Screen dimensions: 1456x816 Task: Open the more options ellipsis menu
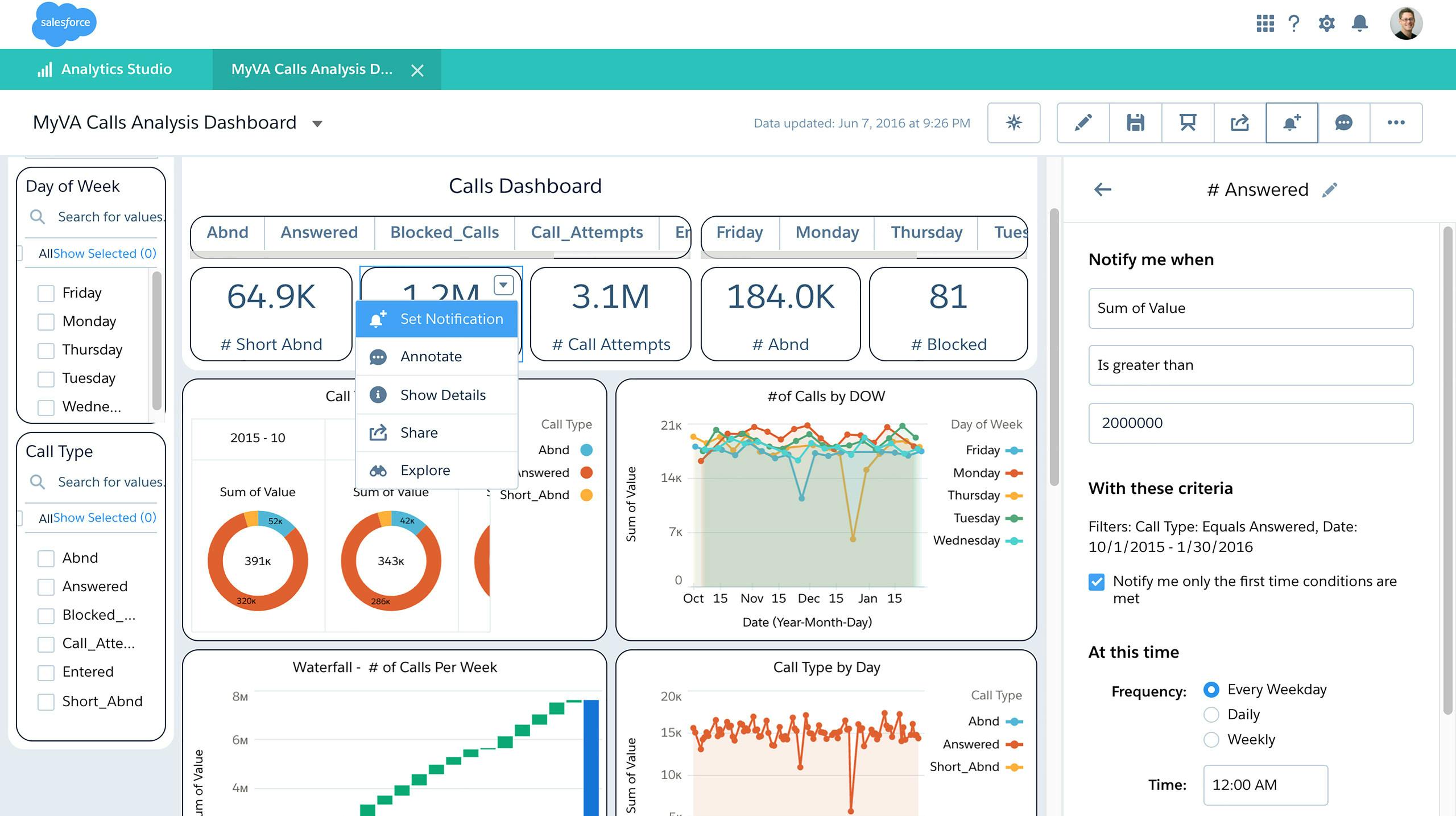pos(1396,123)
